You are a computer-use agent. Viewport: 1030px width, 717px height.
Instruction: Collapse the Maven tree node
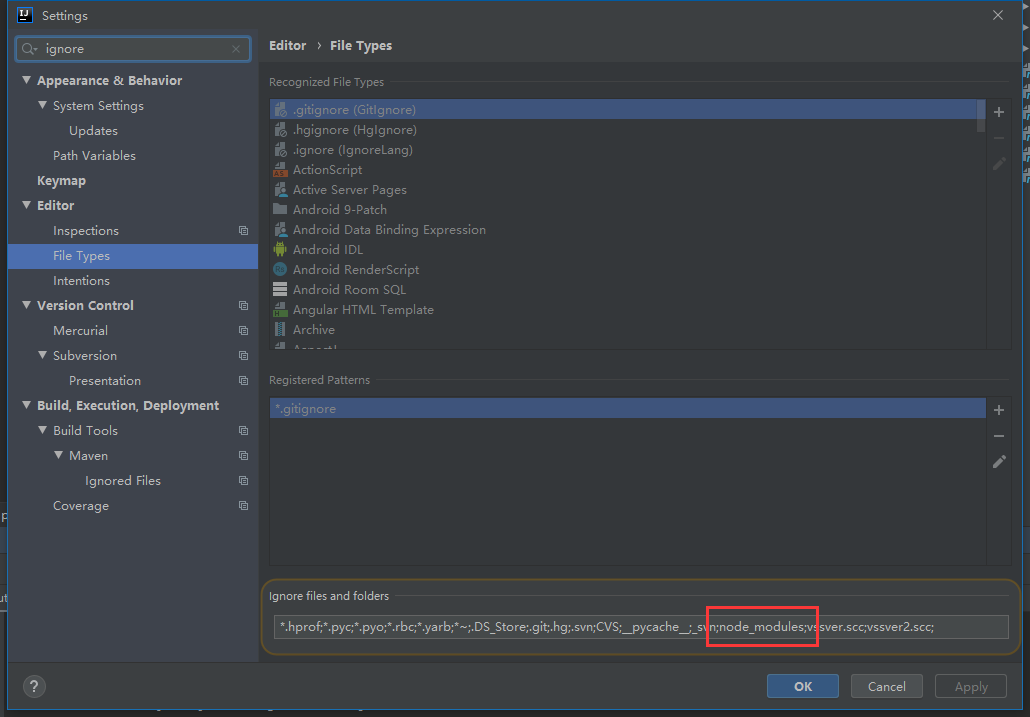click(57, 455)
